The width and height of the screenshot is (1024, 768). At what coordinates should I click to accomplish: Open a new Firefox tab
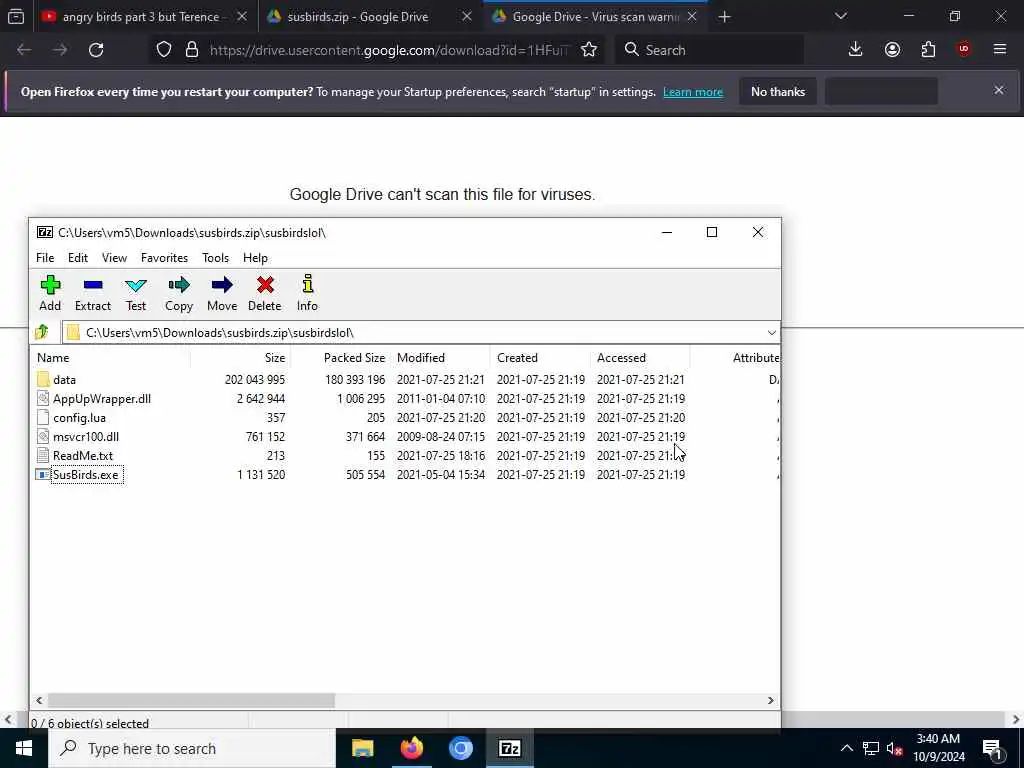[724, 17]
